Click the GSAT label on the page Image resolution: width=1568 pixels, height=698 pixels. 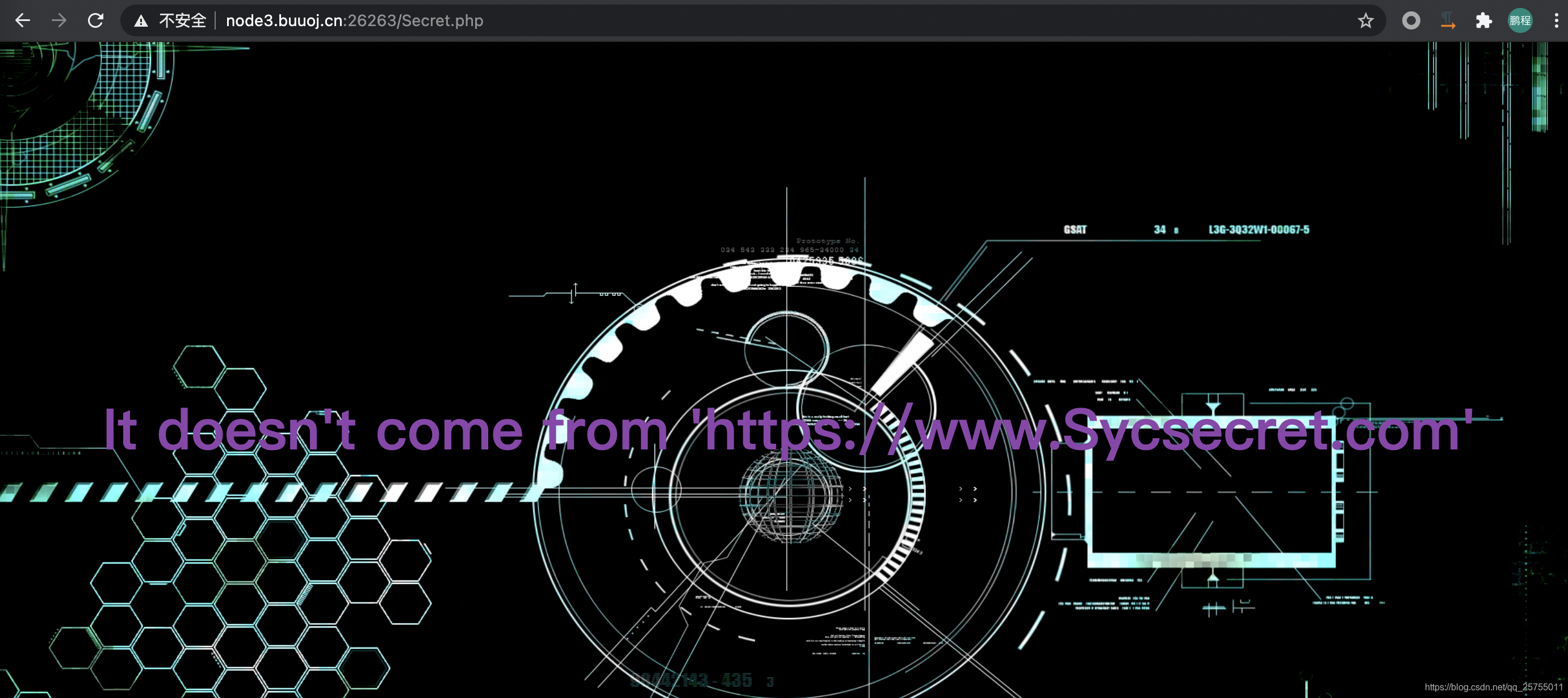pyautogui.click(x=1075, y=229)
